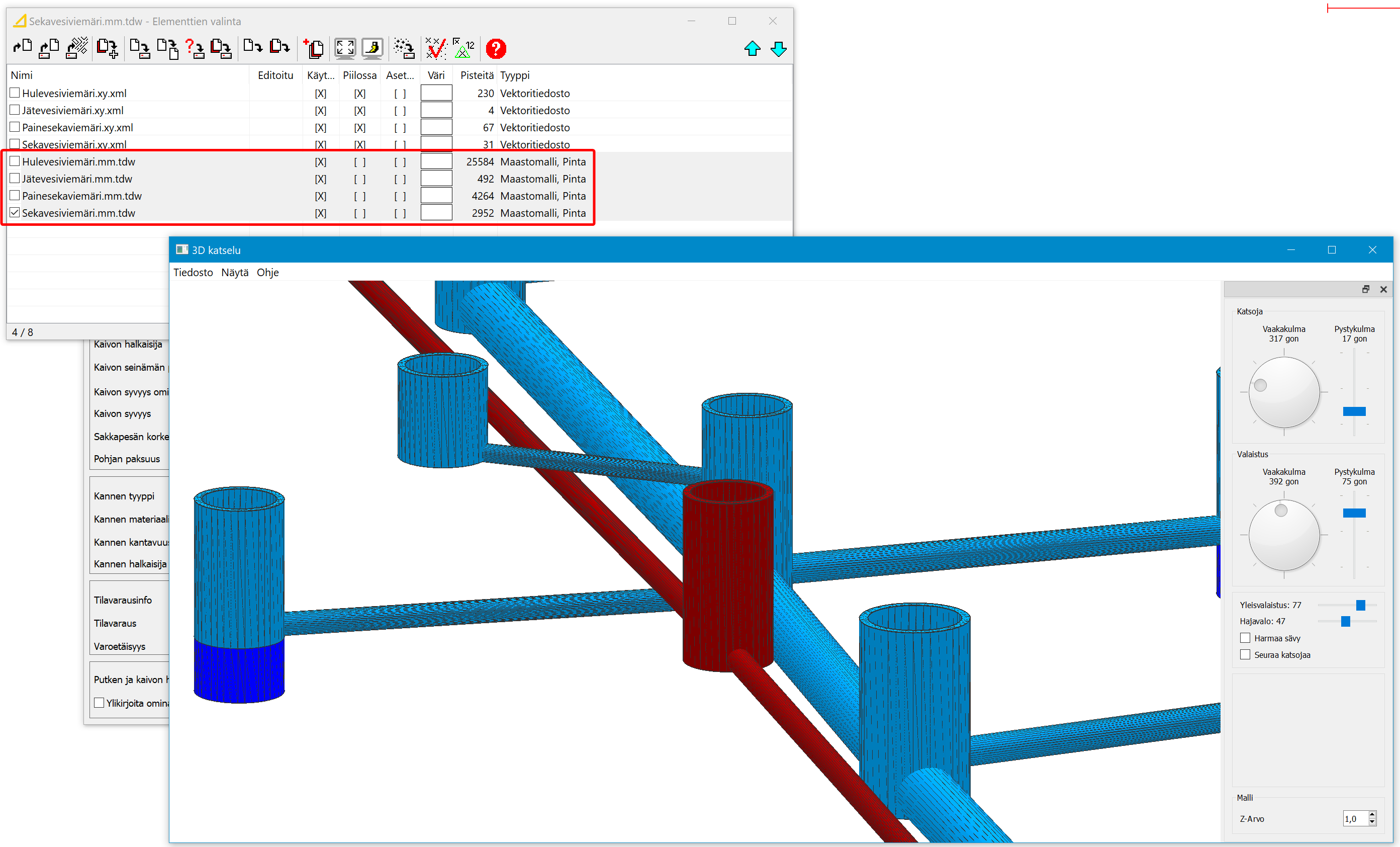Screen dimensions: 1400x847
Task: Check the Hulevesiviemäri.mm.tdw checkbox
Action: pos(16,161)
